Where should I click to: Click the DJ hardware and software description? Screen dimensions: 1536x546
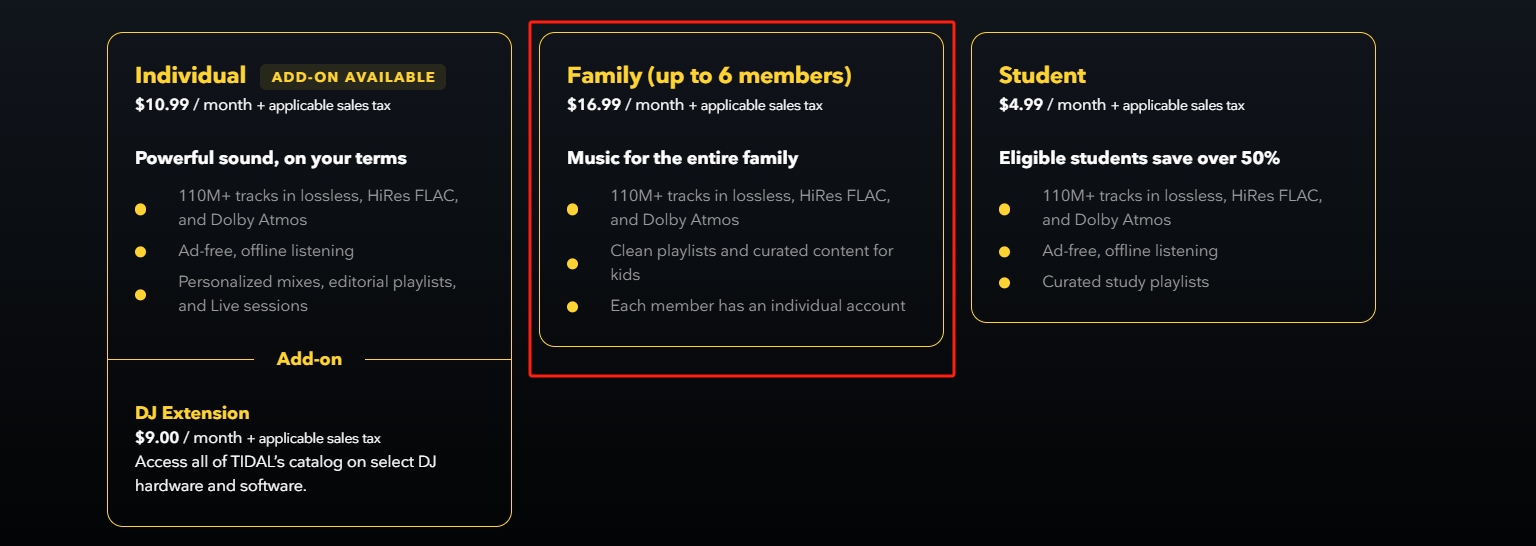pyautogui.click(x=285, y=474)
